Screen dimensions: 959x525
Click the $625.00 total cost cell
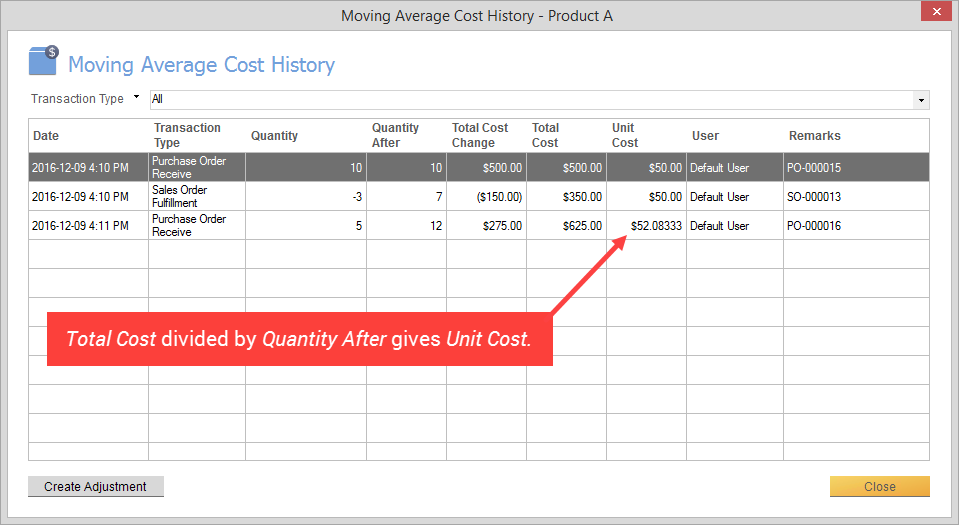[x=566, y=226]
